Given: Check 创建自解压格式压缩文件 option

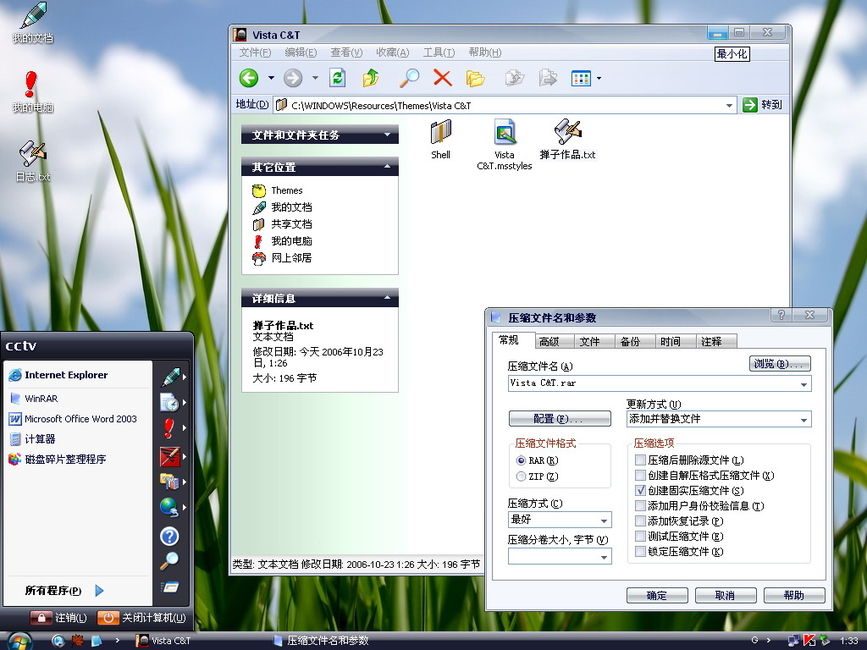Looking at the screenshot, I should coord(640,475).
